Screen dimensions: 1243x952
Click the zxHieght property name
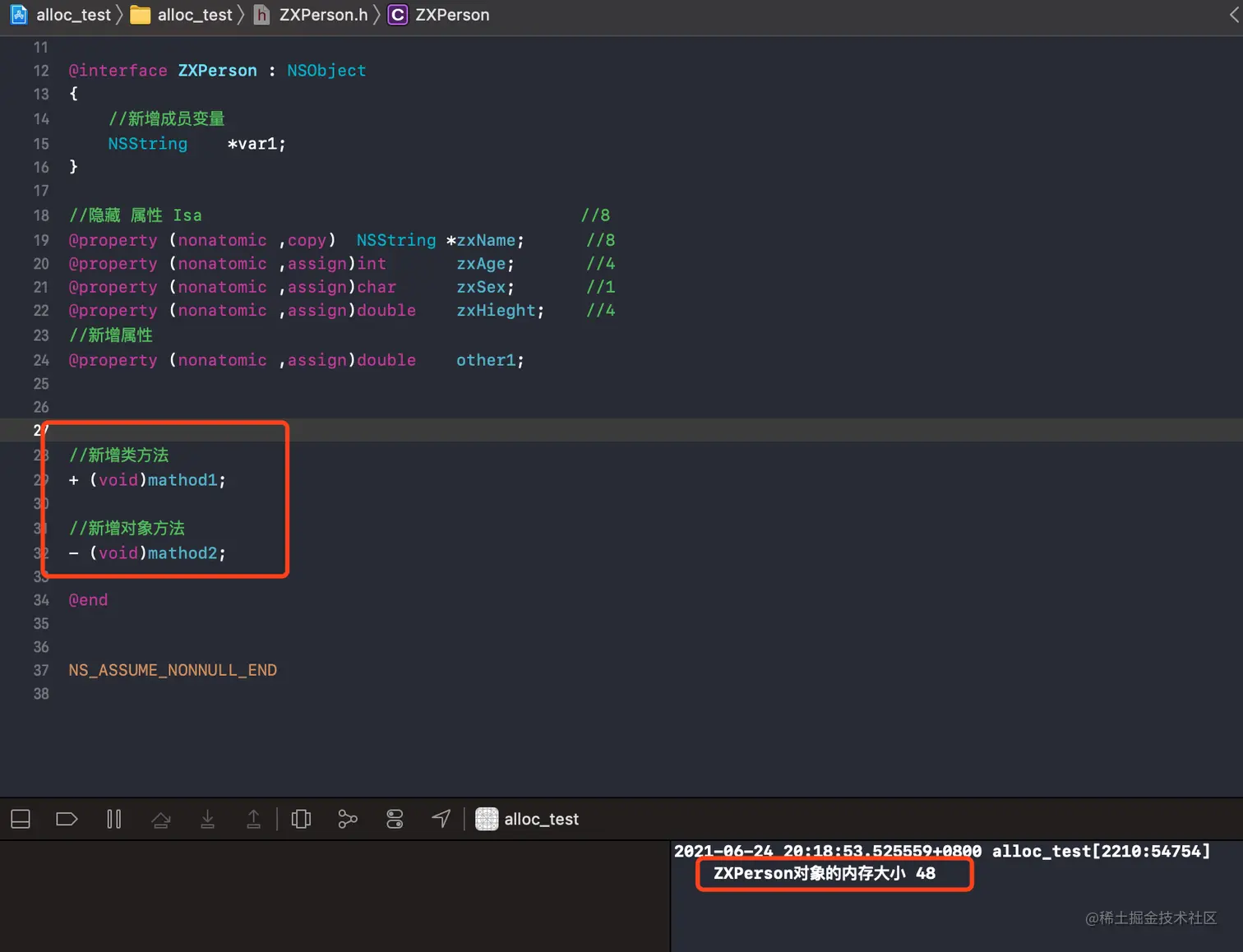[x=496, y=311]
